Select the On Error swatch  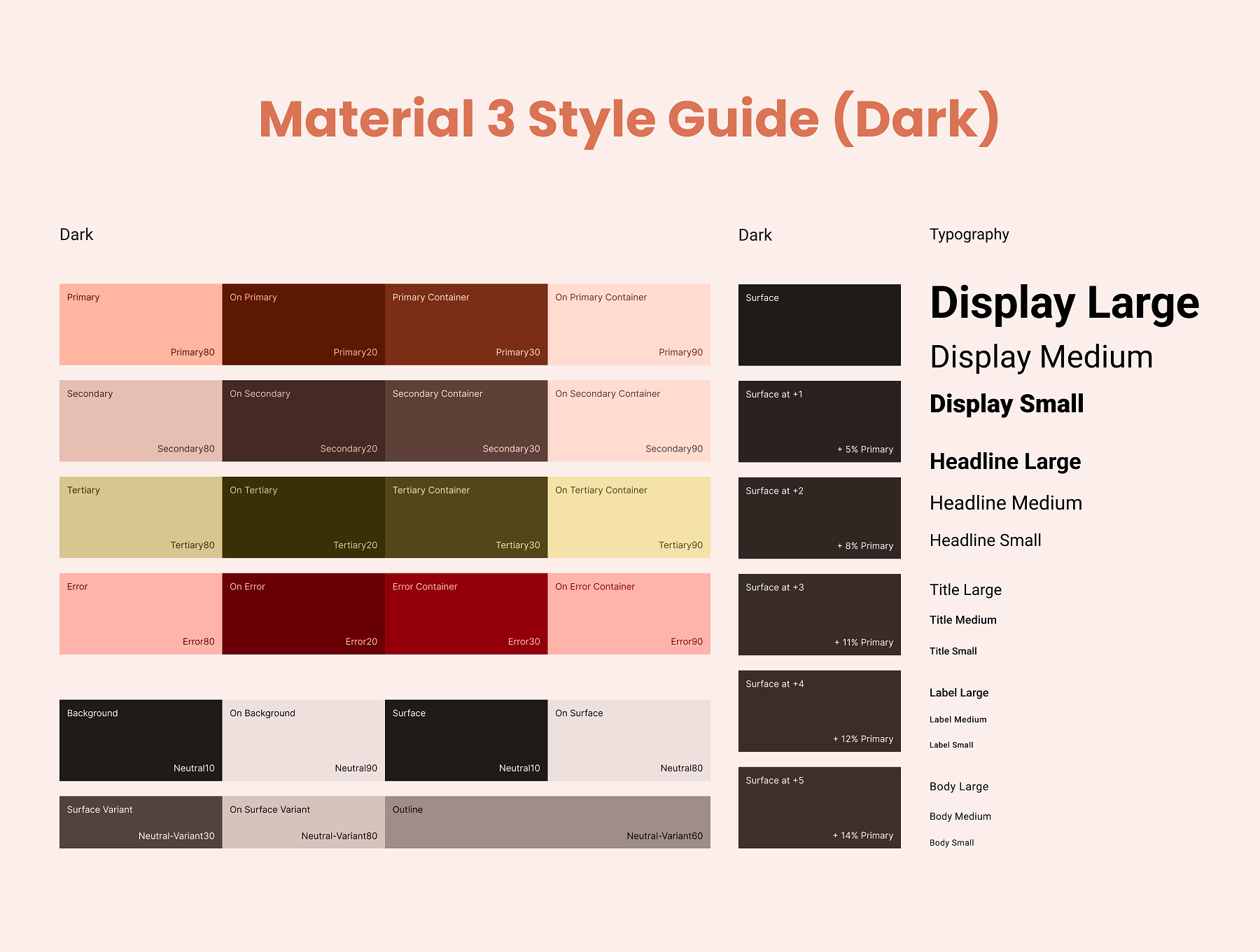[x=303, y=614]
